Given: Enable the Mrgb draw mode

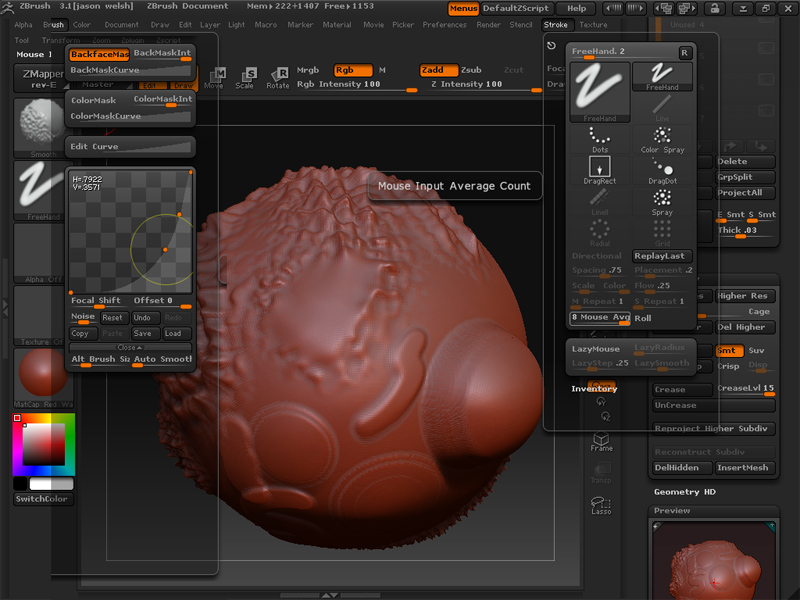Looking at the screenshot, I should 308,70.
